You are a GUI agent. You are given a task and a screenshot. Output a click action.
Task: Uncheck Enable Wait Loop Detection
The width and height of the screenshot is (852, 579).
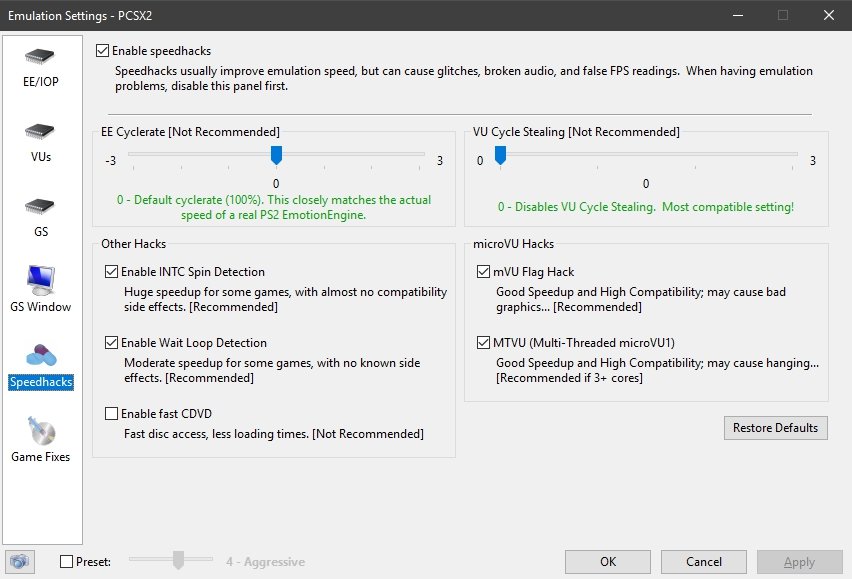111,343
